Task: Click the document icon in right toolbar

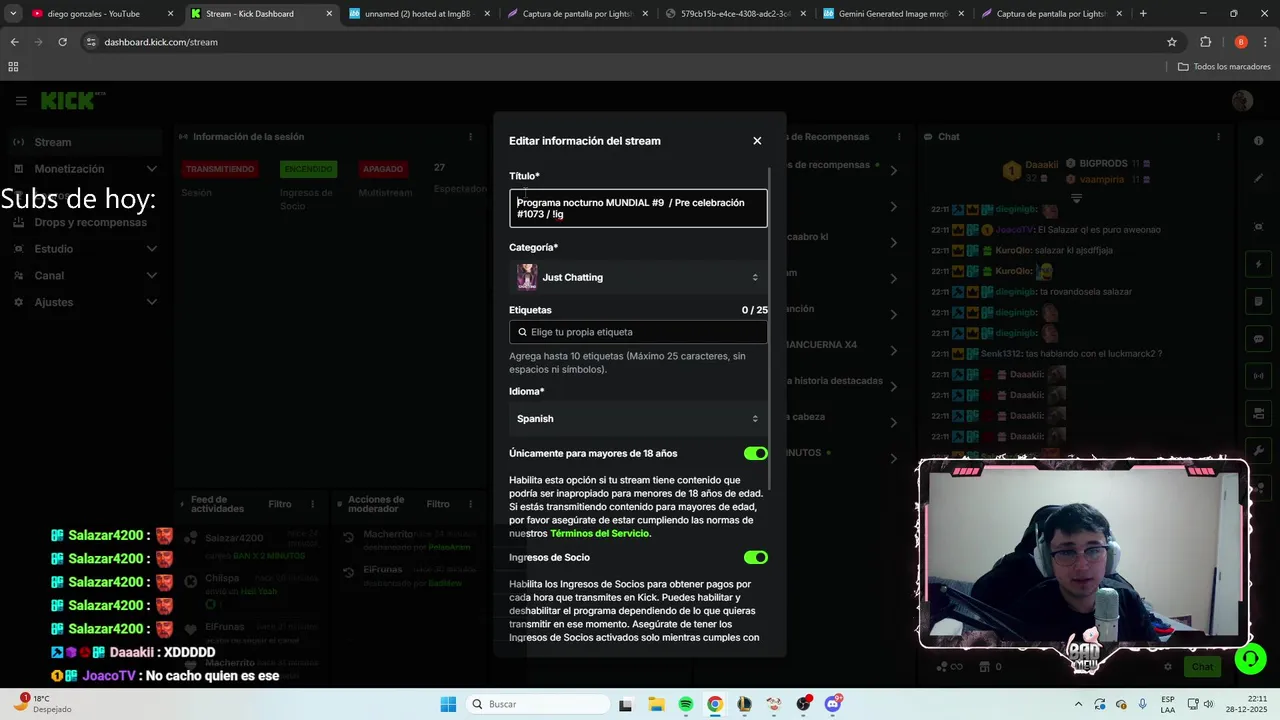Action: (1259, 301)
